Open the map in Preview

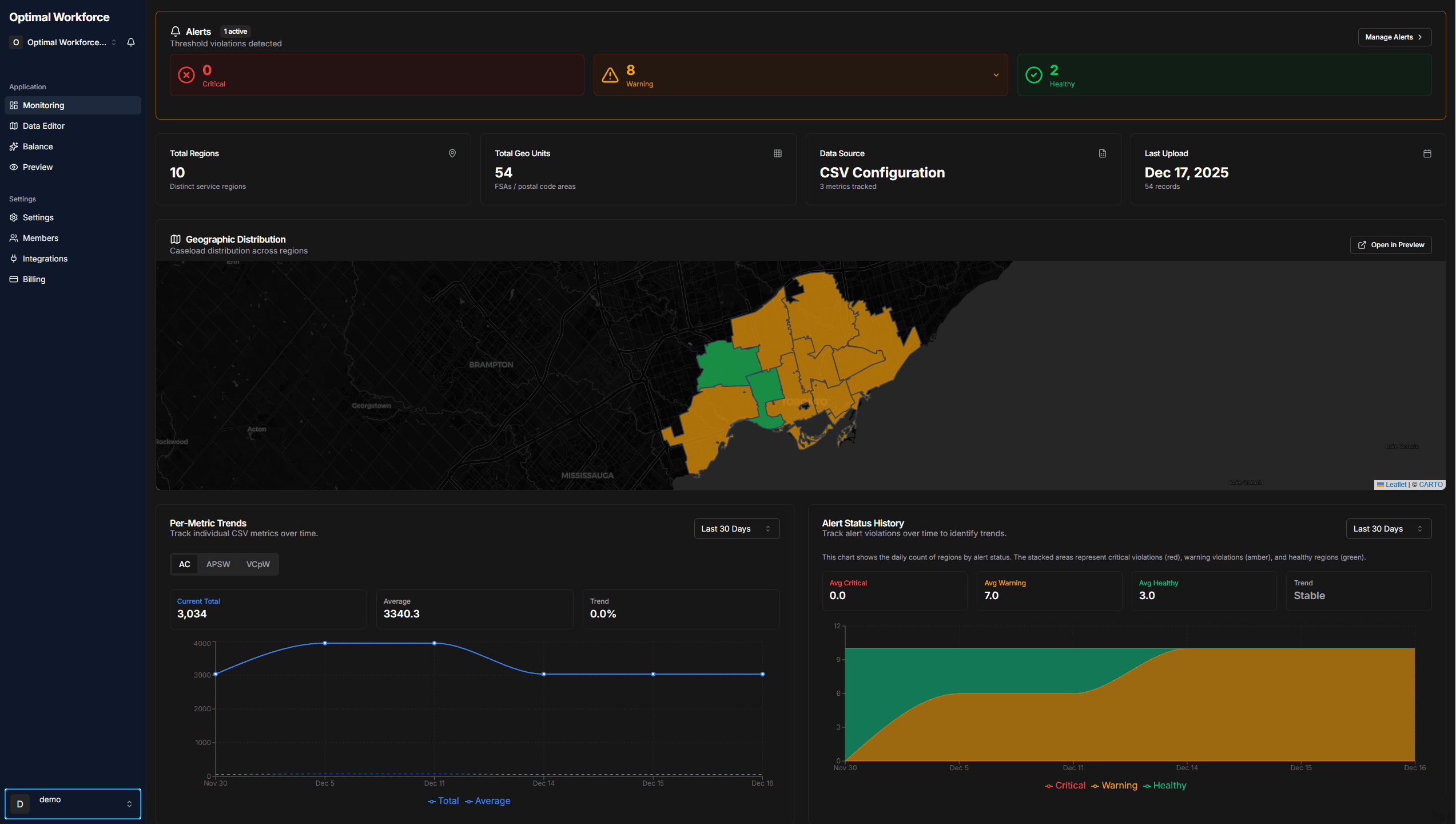(x=1390, y=245)
